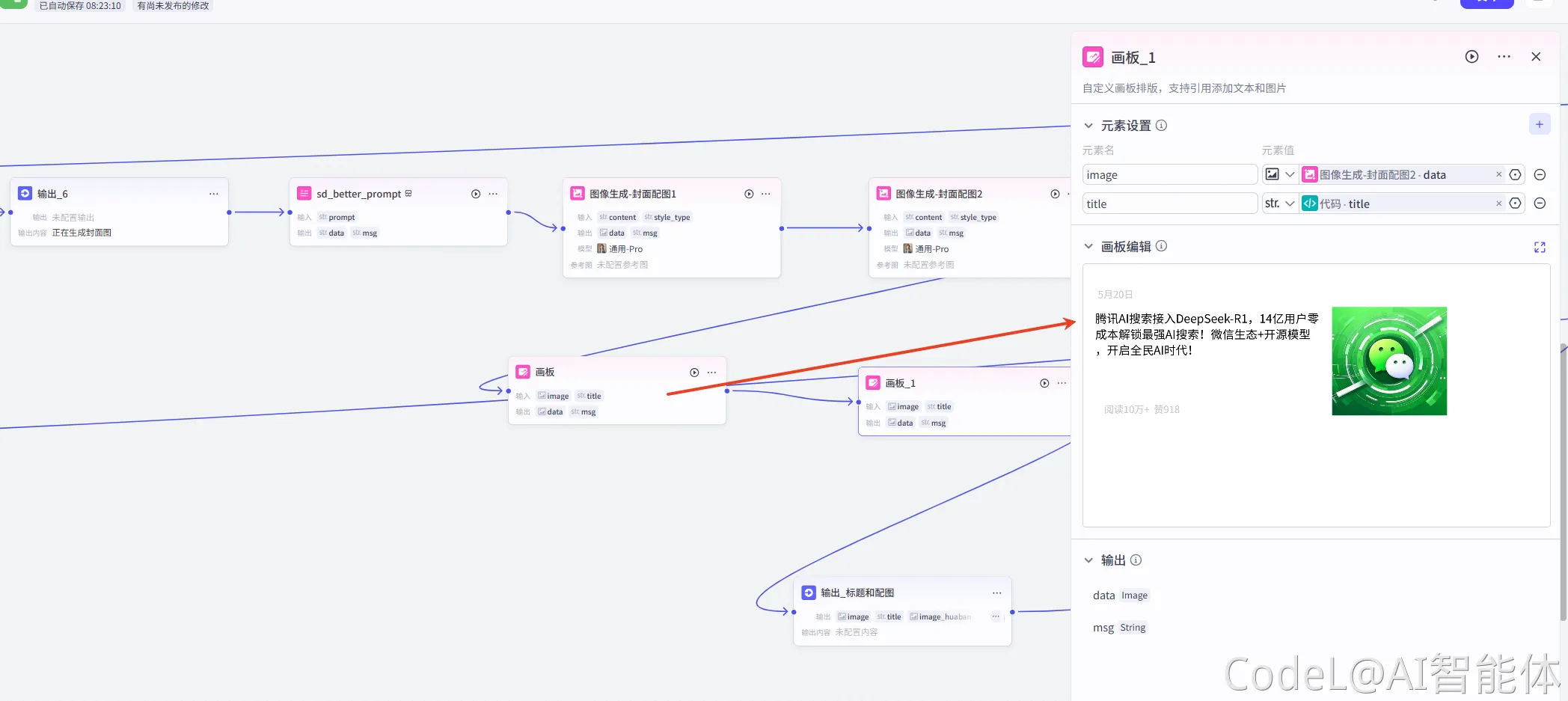The image size is (1568, 701).
Task: Collapse the 元素设置 section
Action: coord(1088,126)
